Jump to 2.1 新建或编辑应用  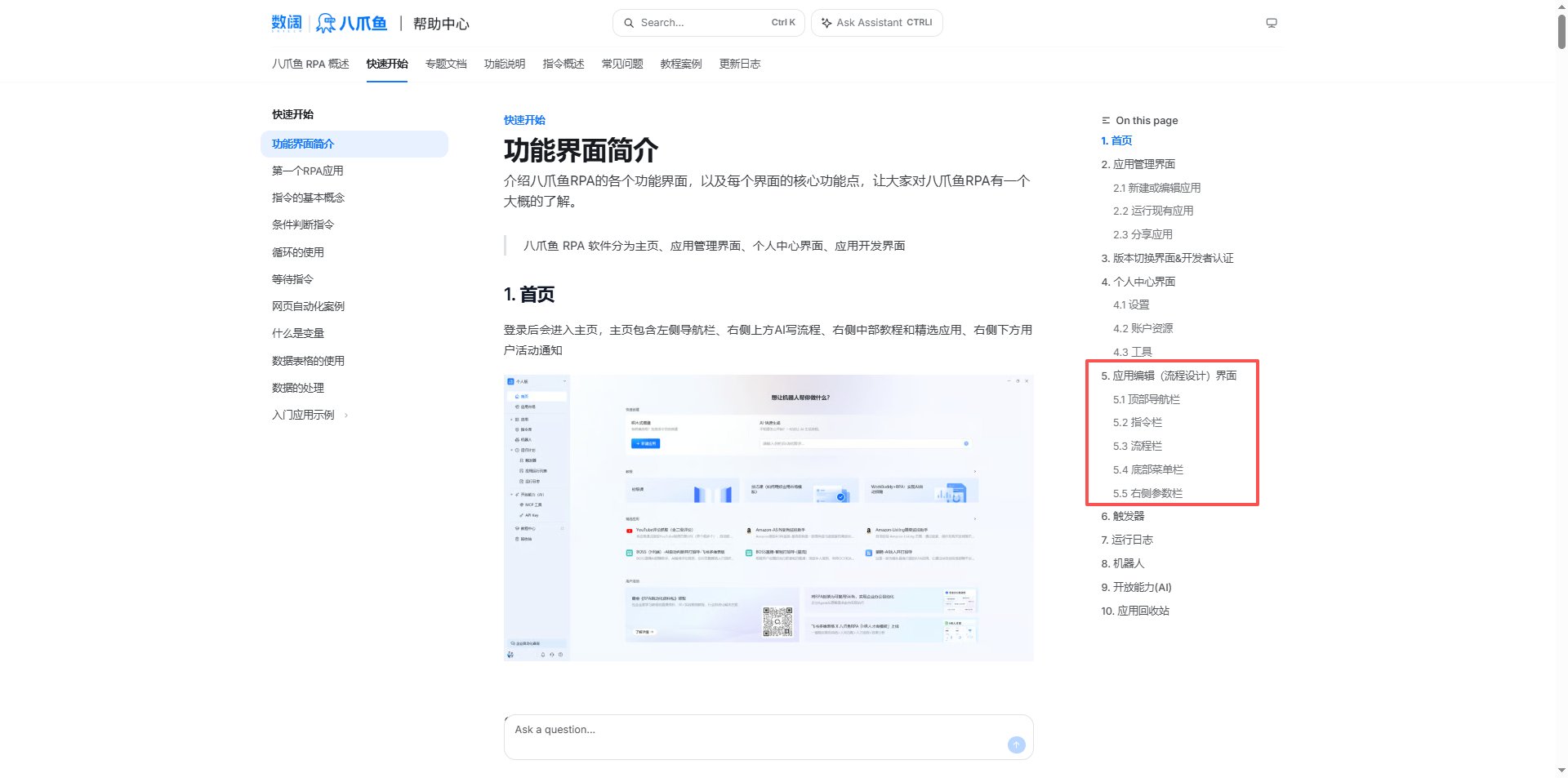pyautogui.click(x=1156, y=188)
